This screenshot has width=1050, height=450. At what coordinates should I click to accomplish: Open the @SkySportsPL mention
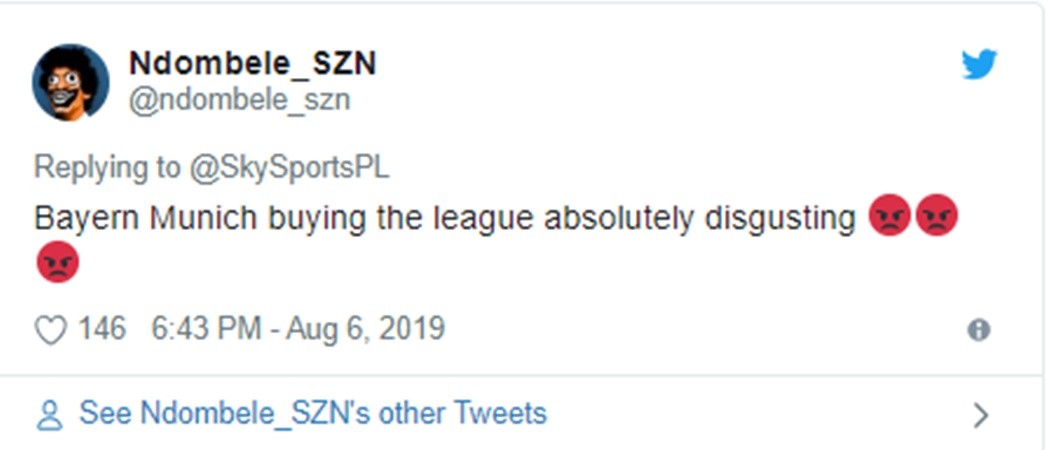(289, 167)
